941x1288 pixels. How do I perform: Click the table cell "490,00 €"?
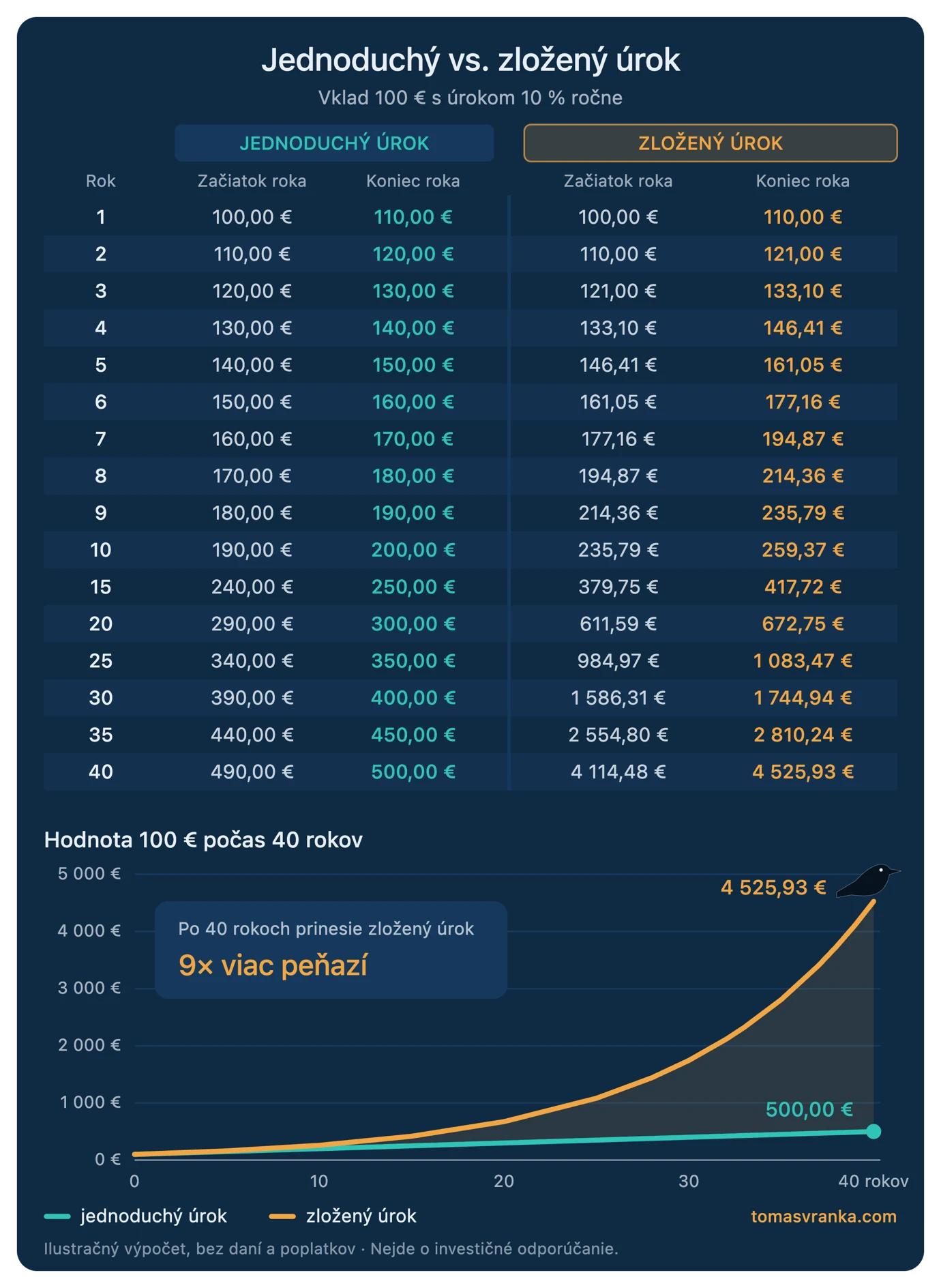(252, 772)
